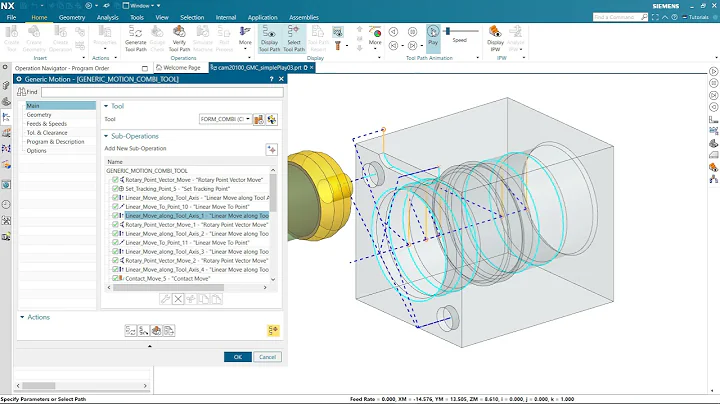Switch to Analysis ribbon tab
Viewport: 720px width, 404px height.
tap(107, 17)
